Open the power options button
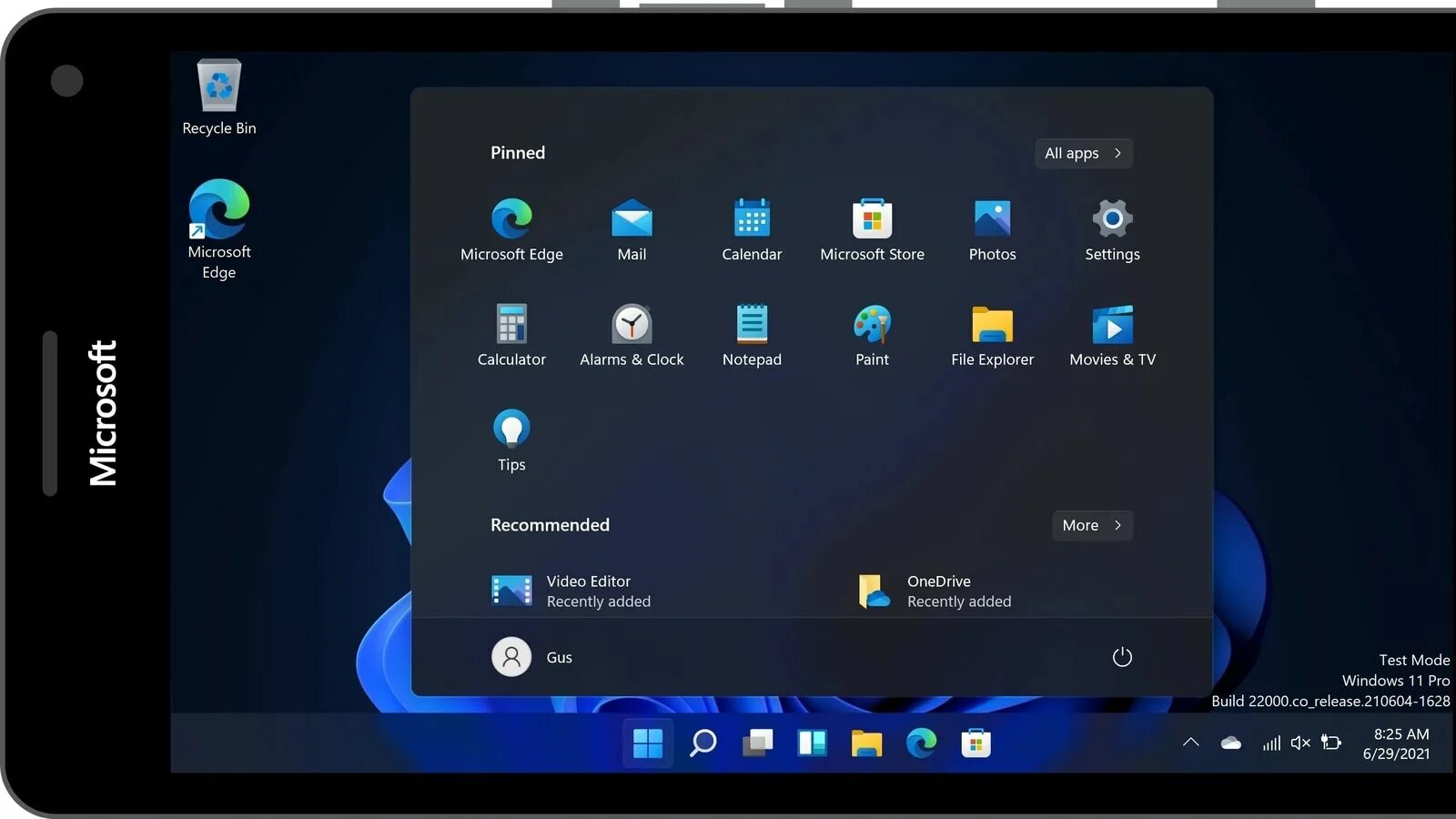Image resolution: width=1456 pixels, height=819 pixels. pos(1122,657)
